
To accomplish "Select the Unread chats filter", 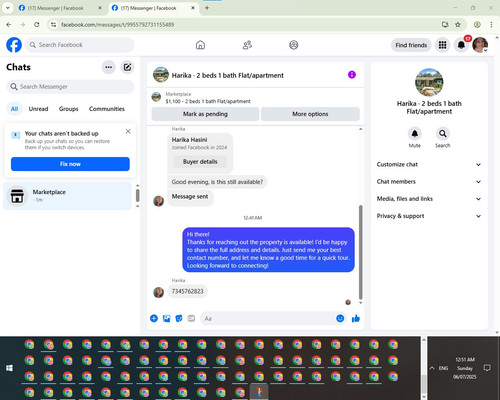I will coord(38,109).
